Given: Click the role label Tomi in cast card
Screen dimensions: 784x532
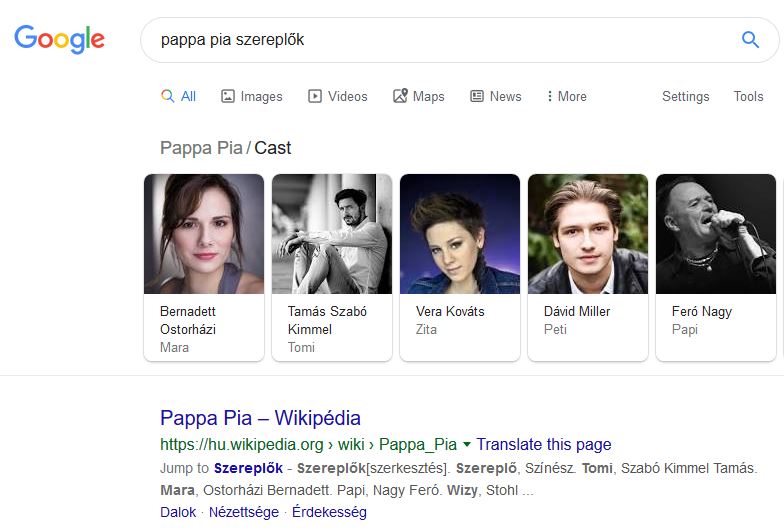Looking at the screenshot, I should [x=301, y=348].
